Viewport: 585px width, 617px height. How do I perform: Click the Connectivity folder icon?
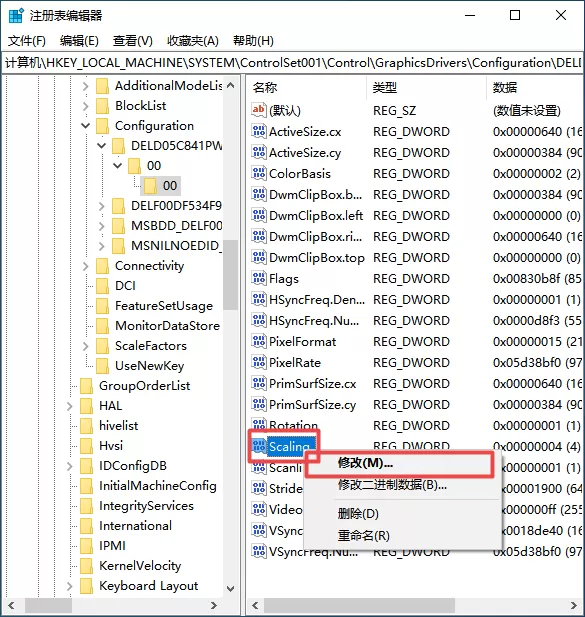point(102,266)
